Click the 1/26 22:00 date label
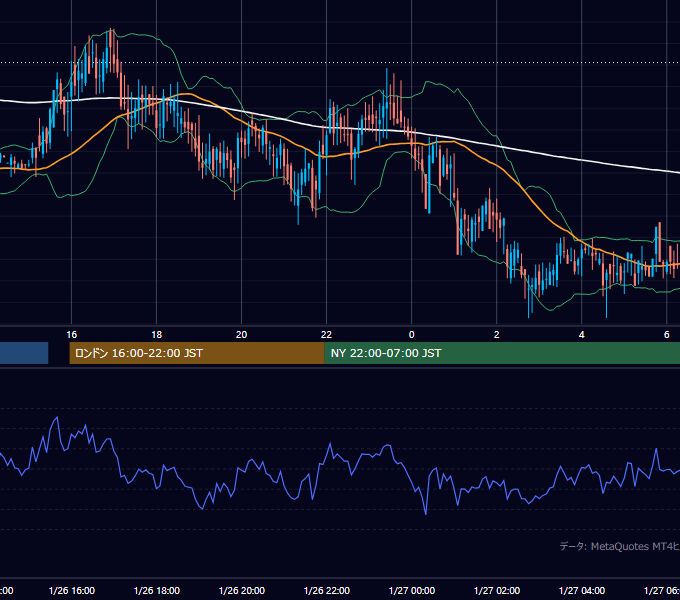The height and width of the screenshot is (600, 680). (x=327, y=591)
